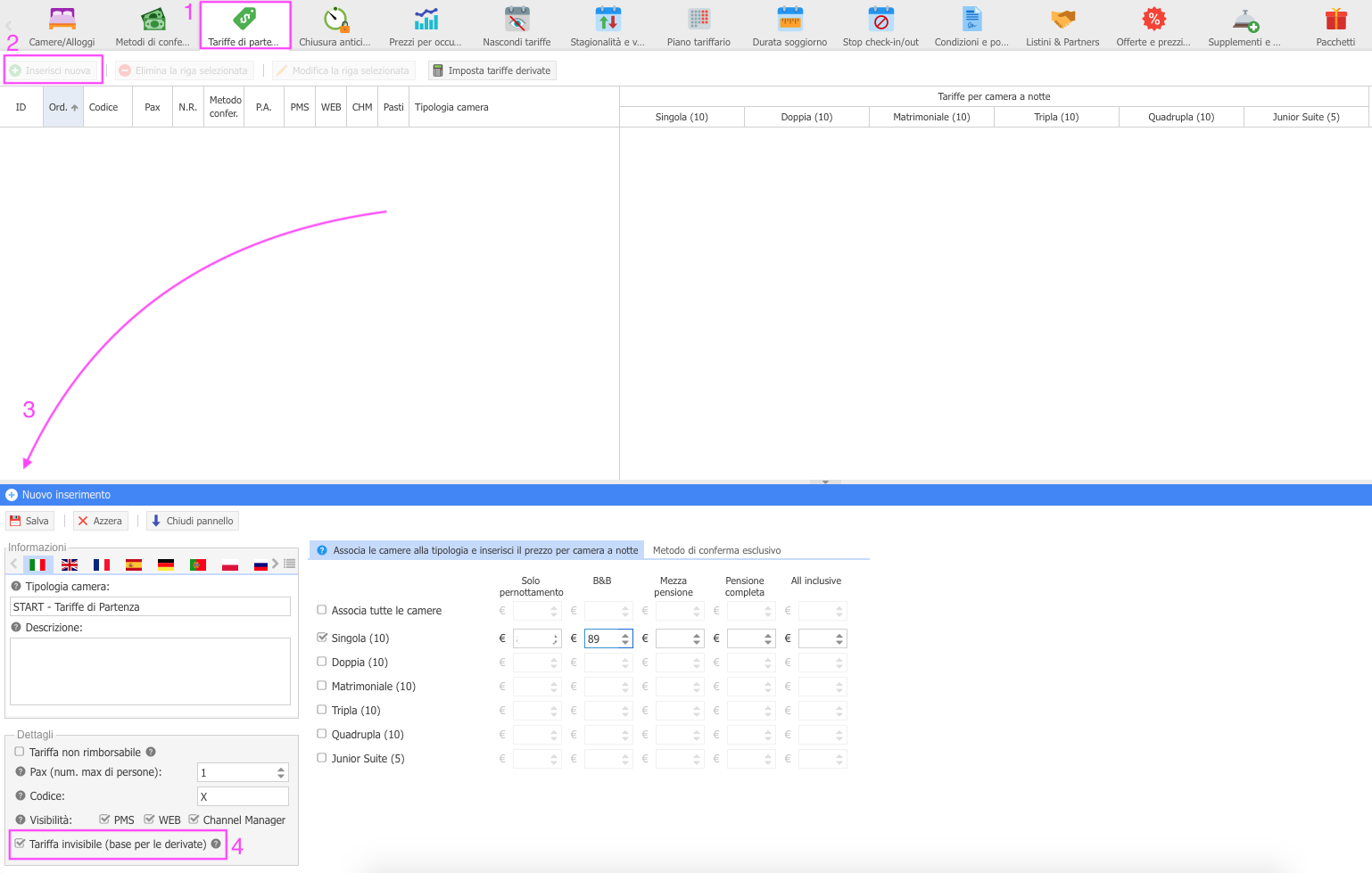The width and height of the screenshot is (1372, 873).
Task: Tick Associa tutte le camere checkbox
Action: click(322, 610)
